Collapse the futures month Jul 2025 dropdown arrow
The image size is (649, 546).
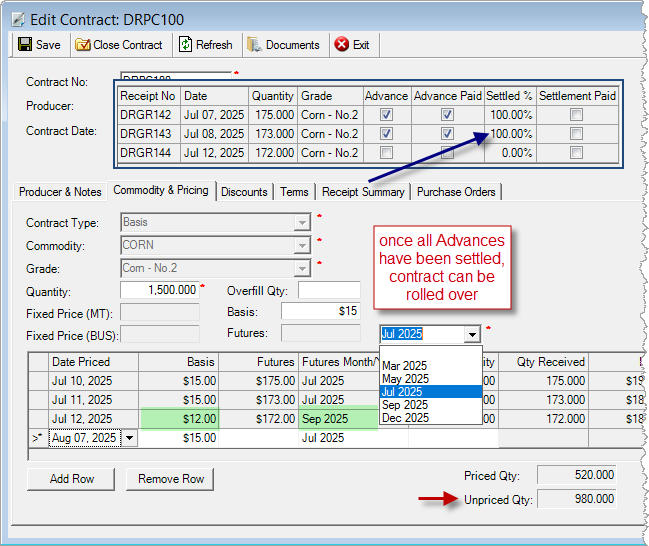point(472,334)
